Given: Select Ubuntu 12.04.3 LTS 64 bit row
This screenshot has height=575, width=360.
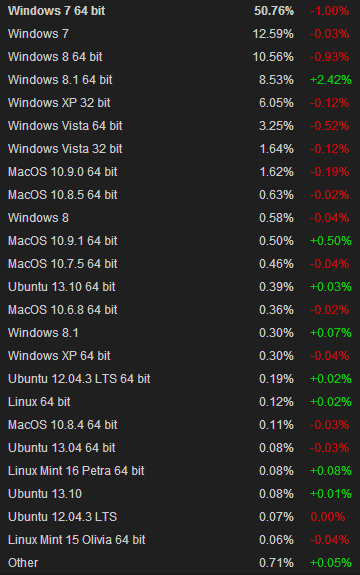Looking at the screenshot, I should point(180,378).
